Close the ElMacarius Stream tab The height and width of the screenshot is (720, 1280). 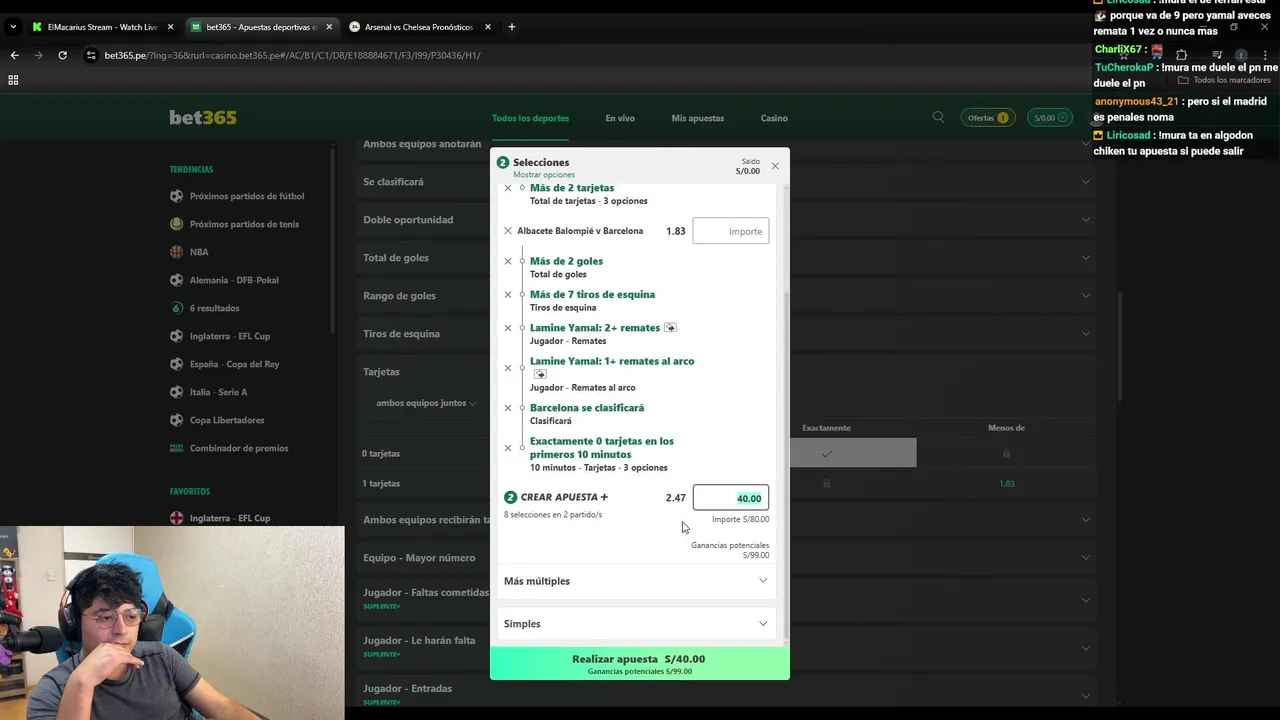point(170,27)
